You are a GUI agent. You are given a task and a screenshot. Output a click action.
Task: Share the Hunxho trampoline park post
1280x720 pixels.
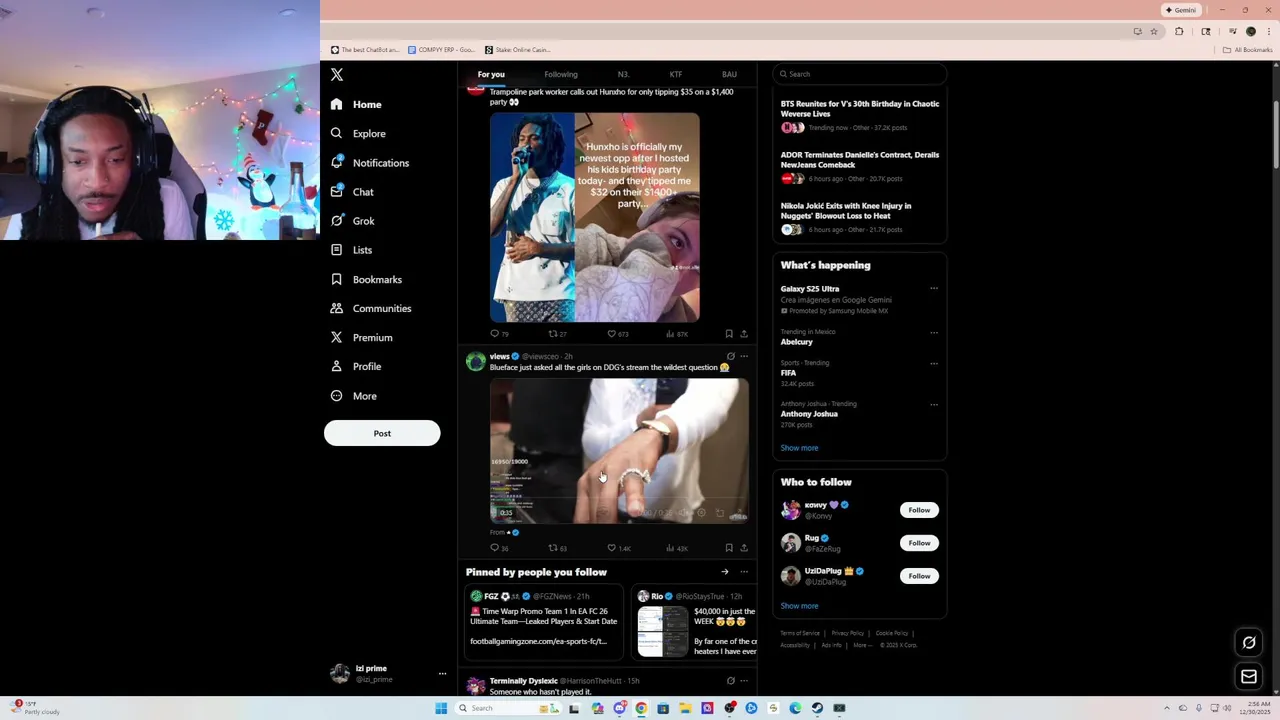[x=743, y=334]
